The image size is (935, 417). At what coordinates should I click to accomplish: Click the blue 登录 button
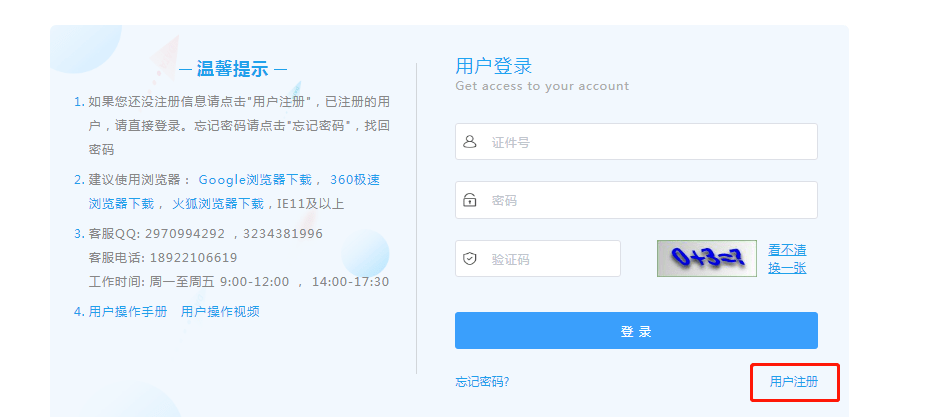click(x=636, y=330)
